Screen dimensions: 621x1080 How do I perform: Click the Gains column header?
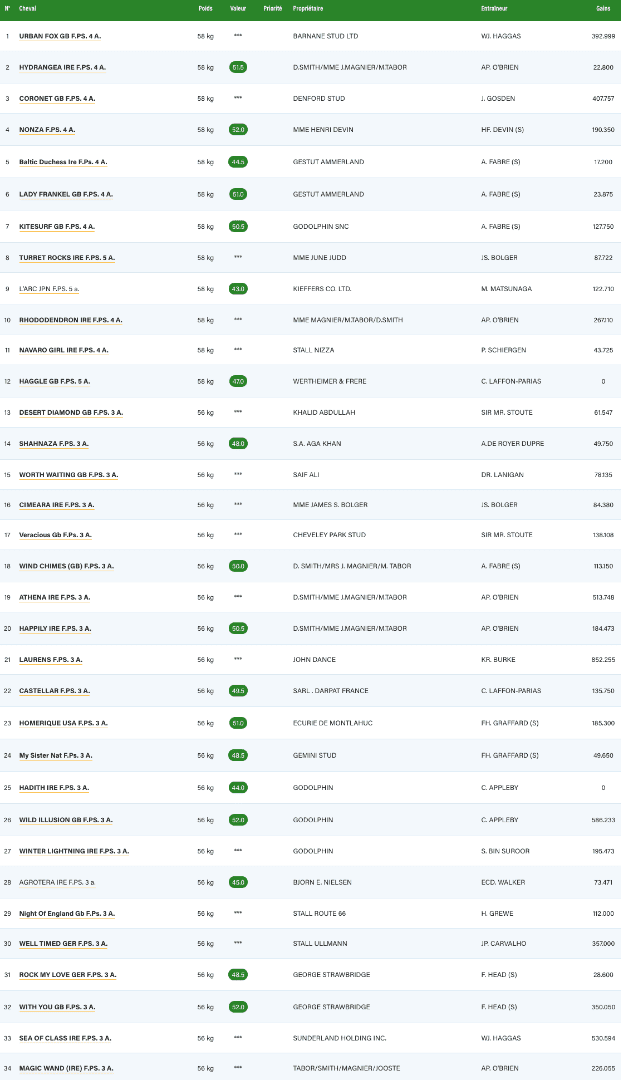(603, 8)
